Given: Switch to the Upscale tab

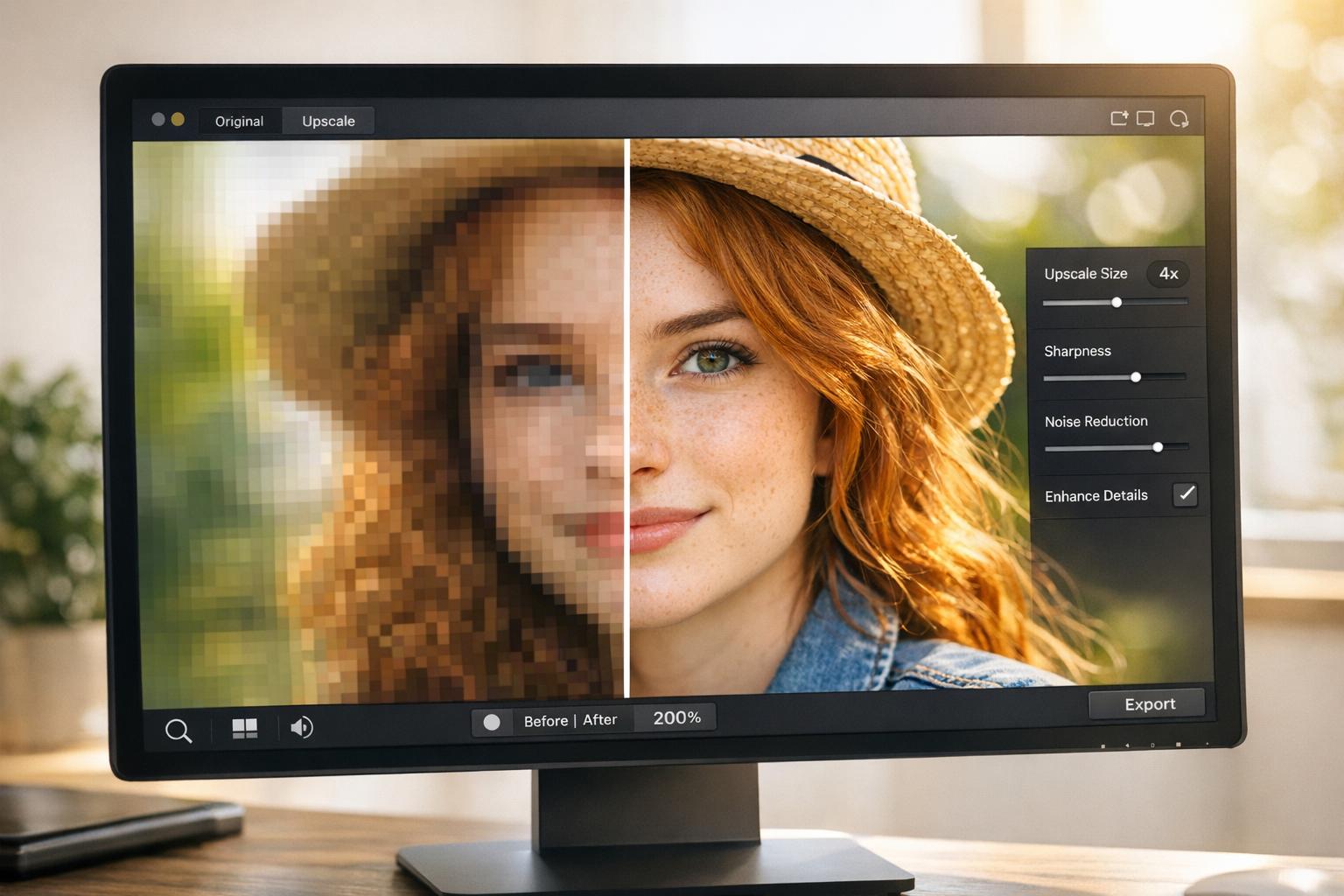Looking at the screenshot, I should click(x=328, y=121).
